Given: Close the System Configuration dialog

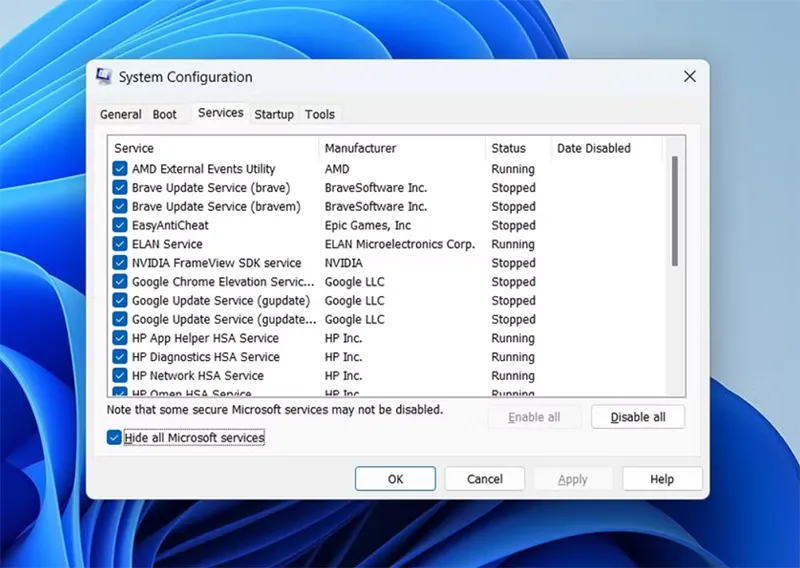Looking at the screenshot, I should click(x=689, y=77).
